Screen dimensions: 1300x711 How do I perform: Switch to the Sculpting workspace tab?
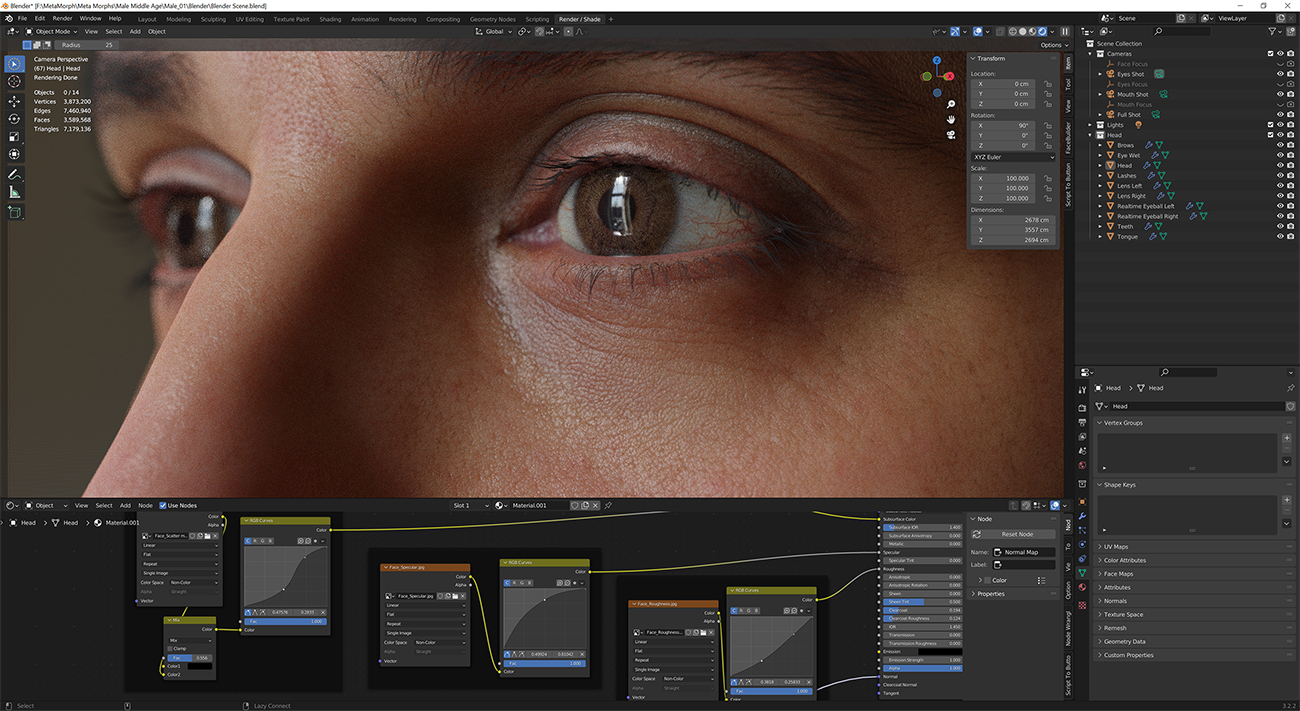[x=213, y=19]
